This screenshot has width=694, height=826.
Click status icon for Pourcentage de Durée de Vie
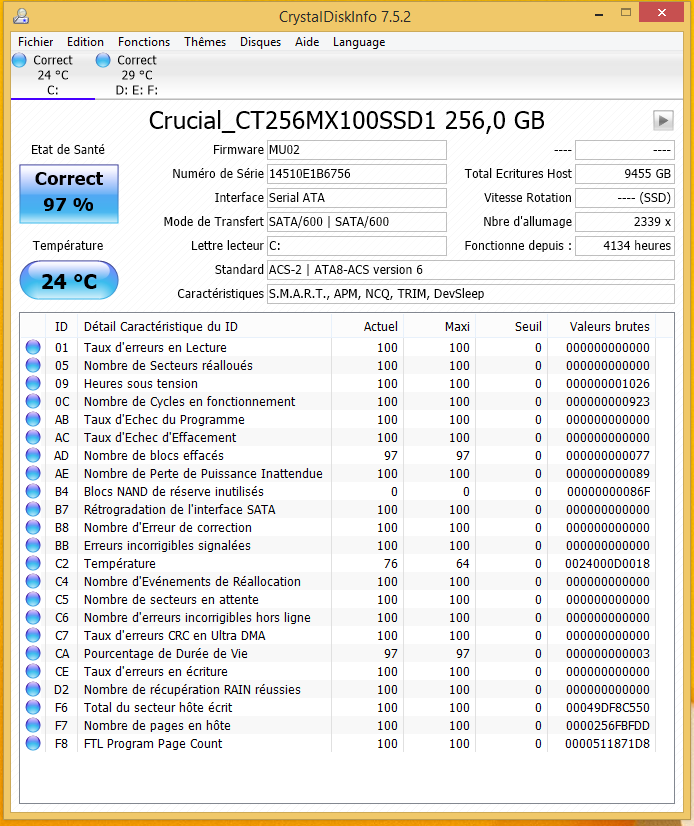[33, 653]
